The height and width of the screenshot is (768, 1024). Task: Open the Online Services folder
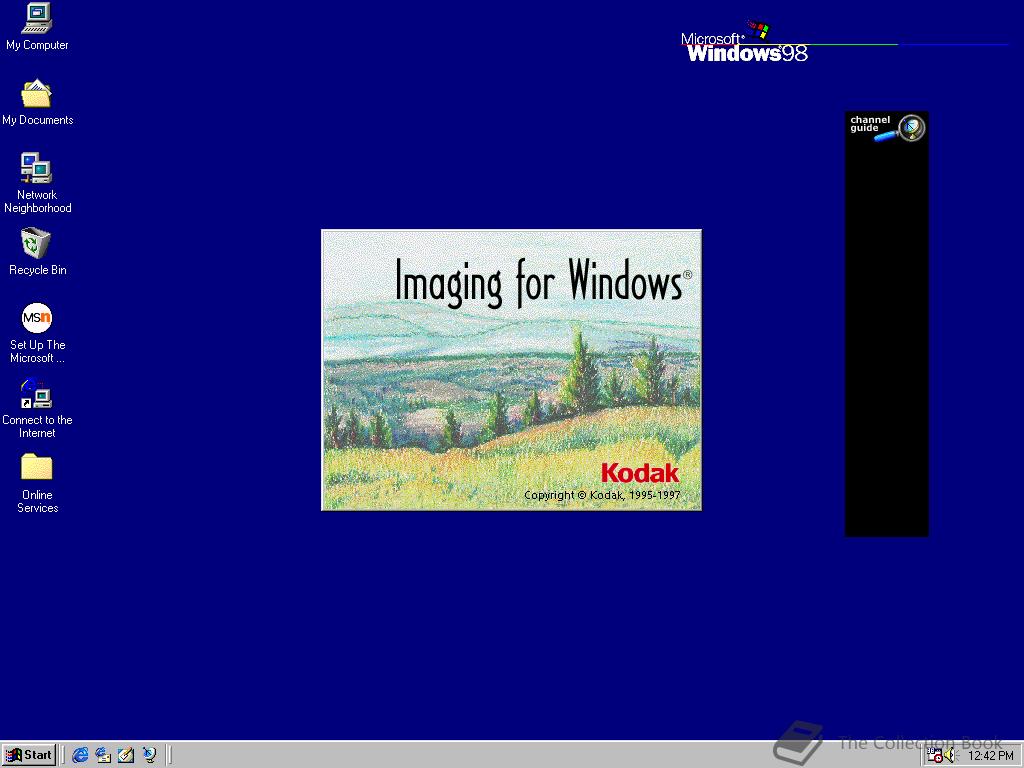(x=36, y=468)
